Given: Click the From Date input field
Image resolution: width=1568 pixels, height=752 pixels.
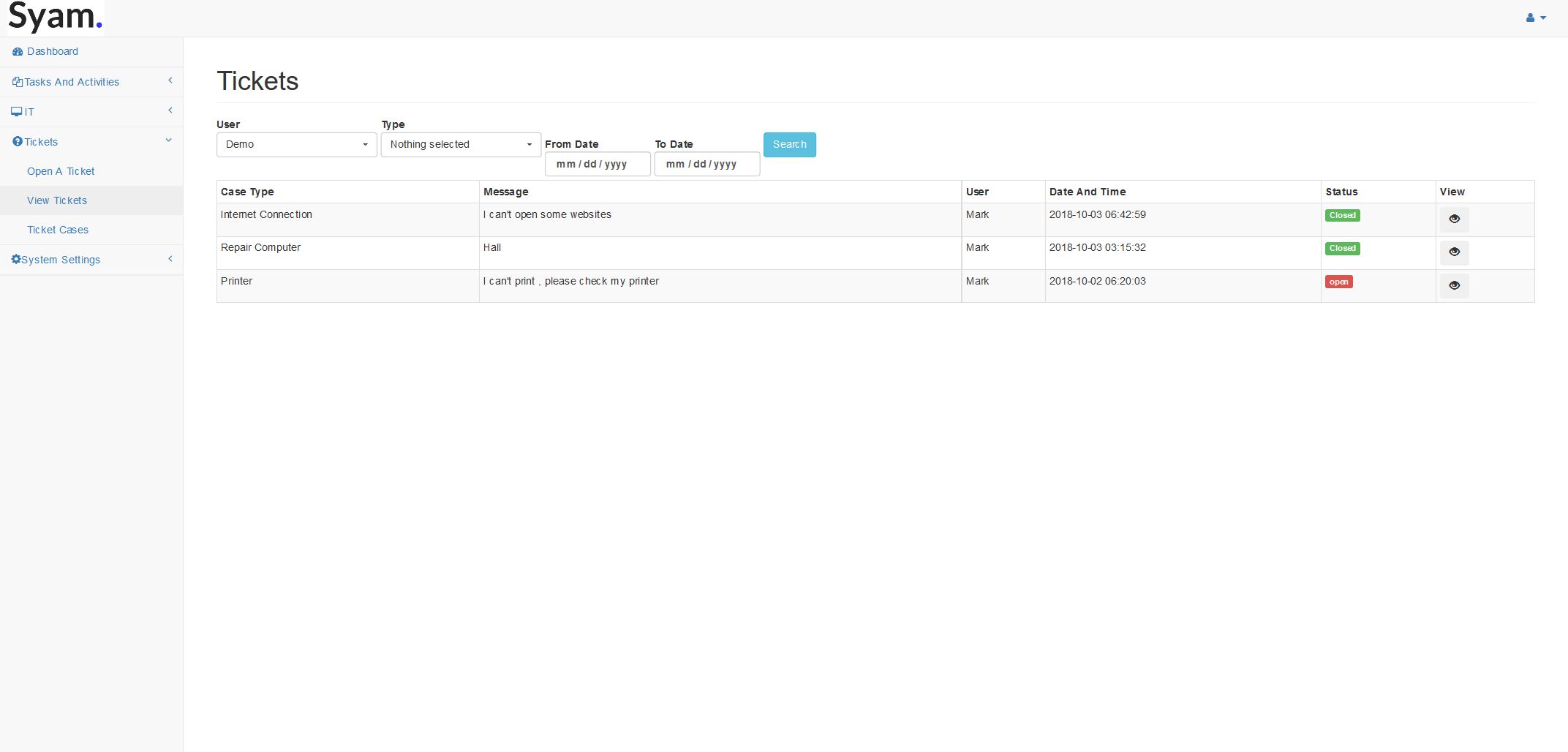Looking at the screenshot, I should [x=597, y=165].
